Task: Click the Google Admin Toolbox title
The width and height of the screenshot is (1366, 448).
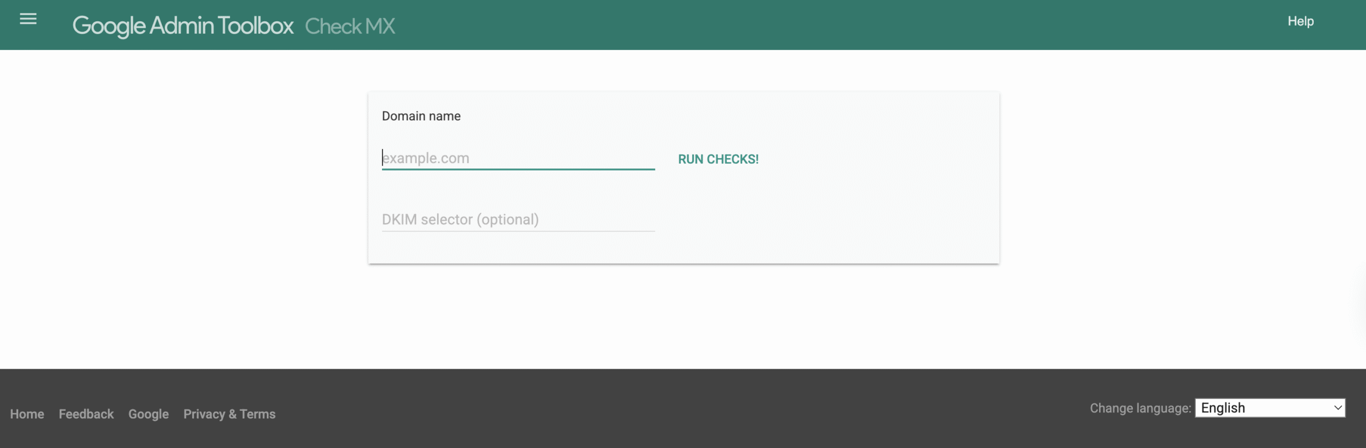Action: 183,26
